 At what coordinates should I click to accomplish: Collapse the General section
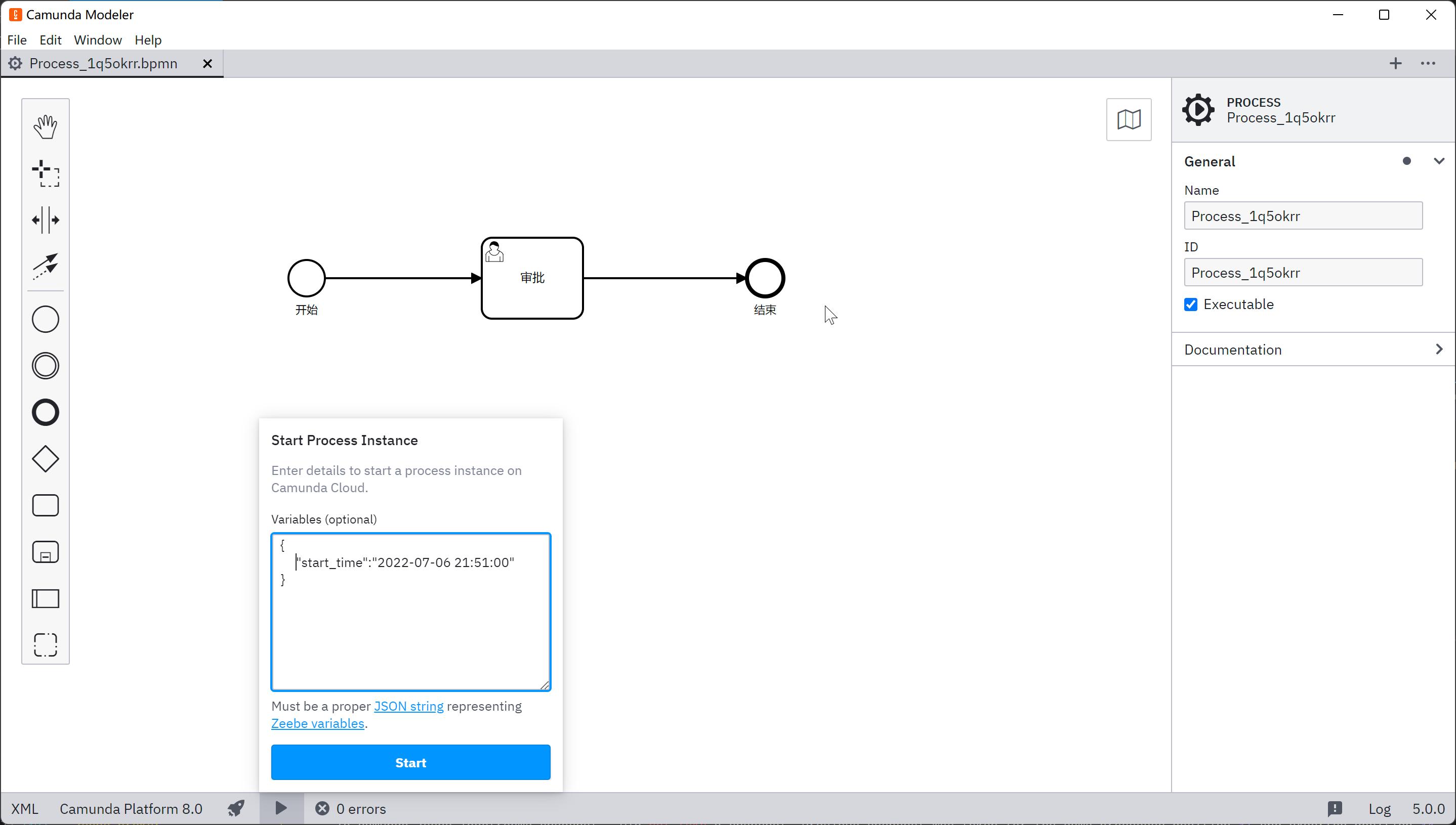click(x=1438, y=161)
